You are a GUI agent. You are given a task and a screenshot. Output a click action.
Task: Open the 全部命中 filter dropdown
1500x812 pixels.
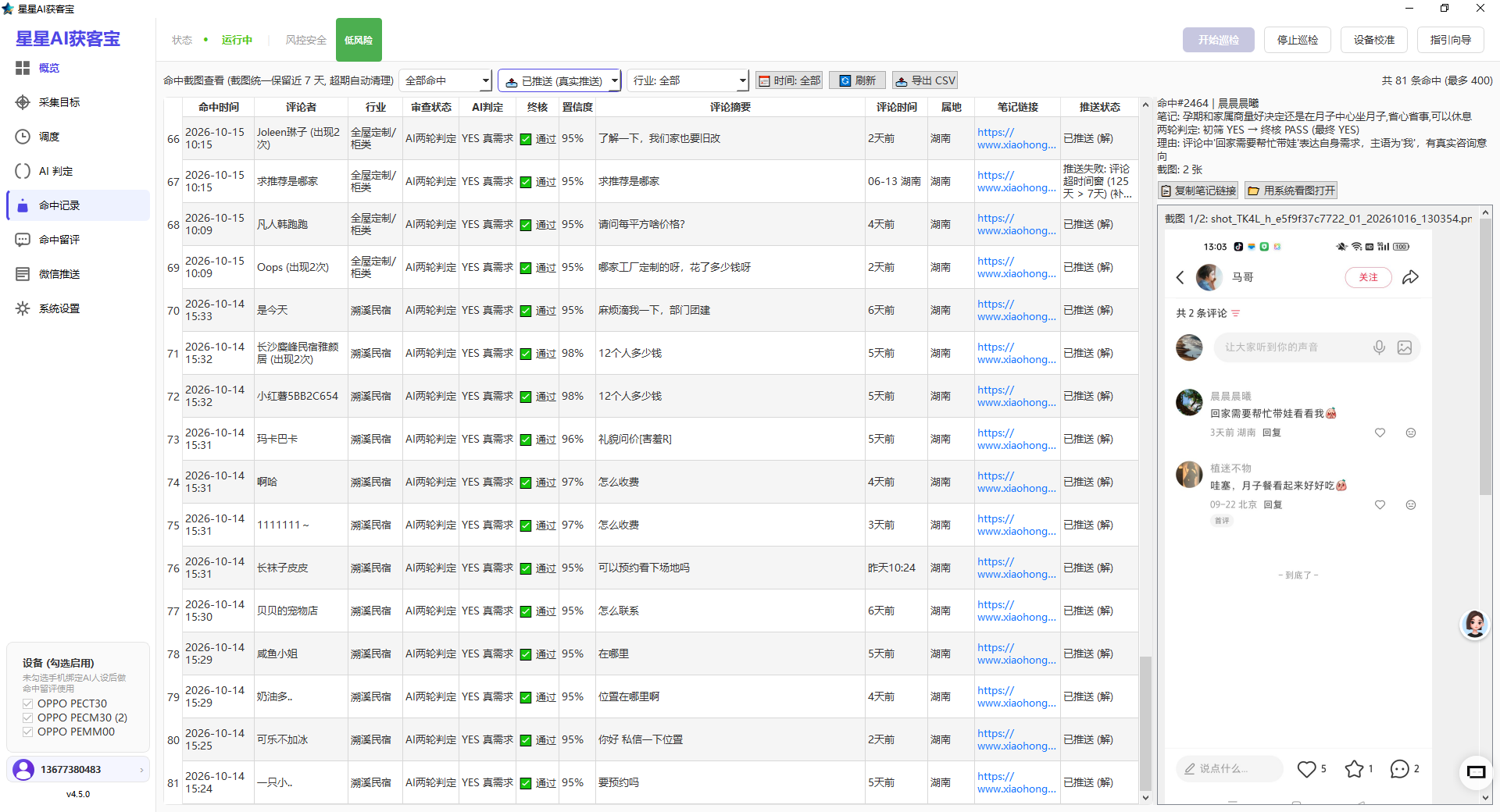click(446, 80)
